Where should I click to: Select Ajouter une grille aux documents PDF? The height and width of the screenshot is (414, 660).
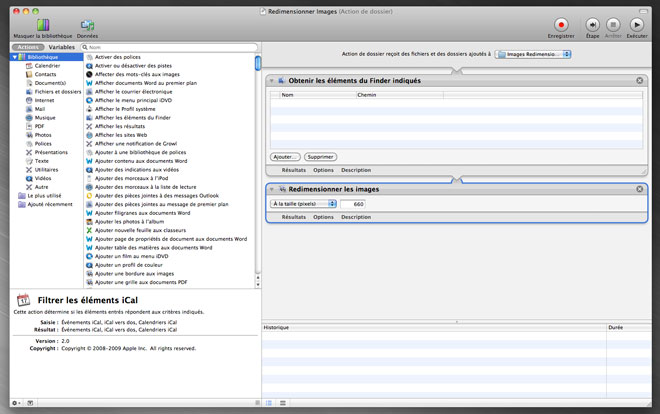tap(141, 282)
